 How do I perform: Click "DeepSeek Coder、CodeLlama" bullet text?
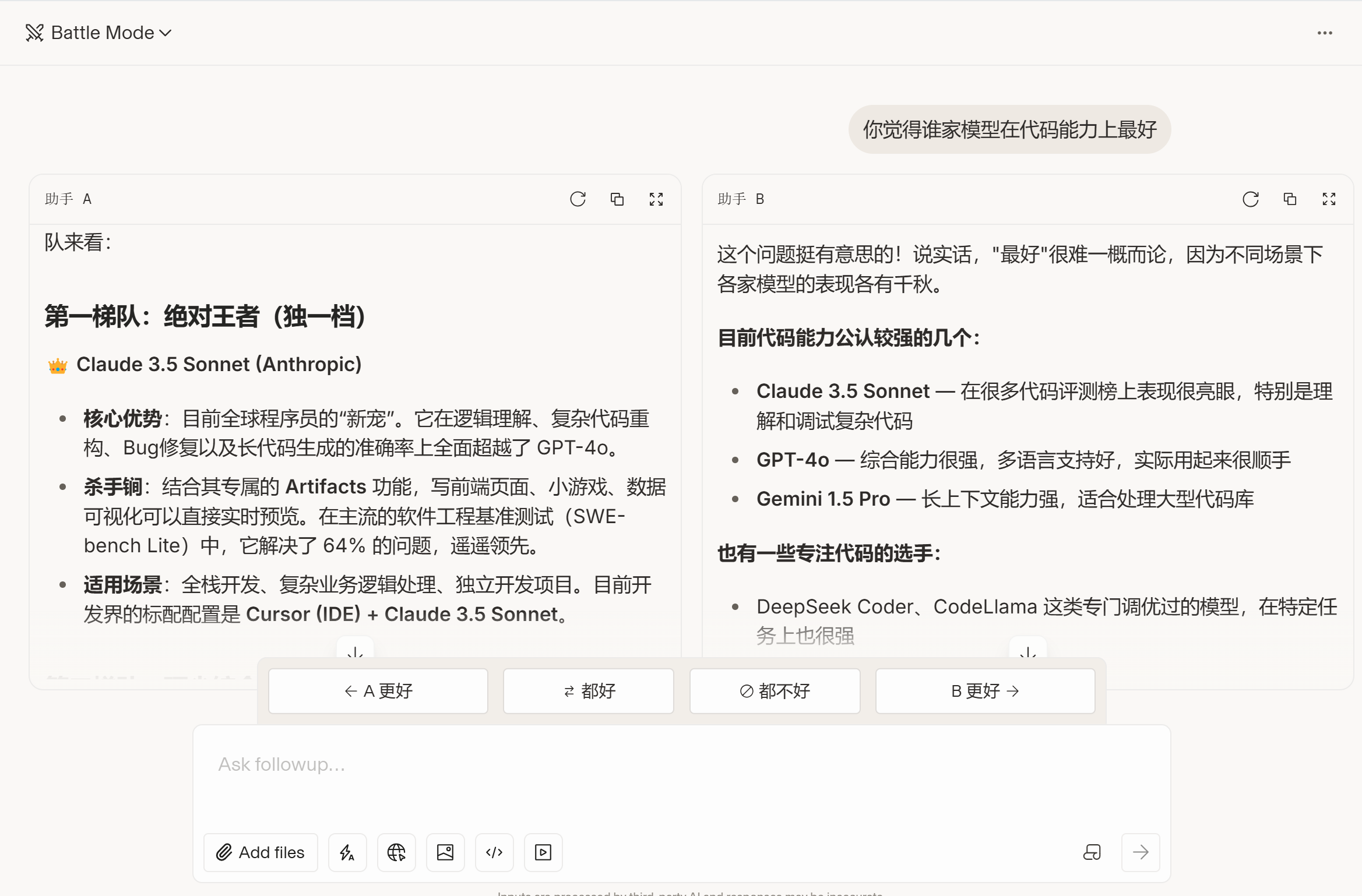coord(896,606)
